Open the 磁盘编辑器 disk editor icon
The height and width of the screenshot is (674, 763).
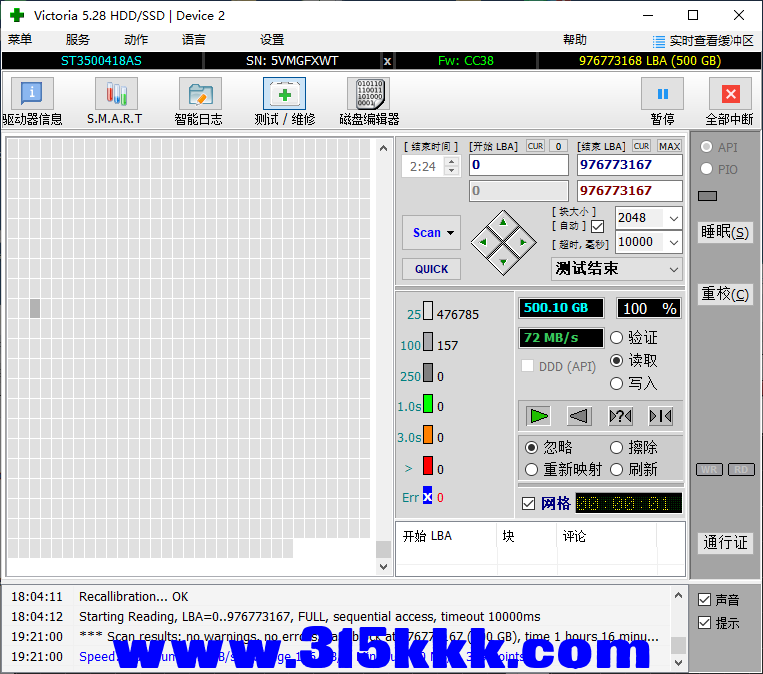pyautogui.click(x=368, y=94)
